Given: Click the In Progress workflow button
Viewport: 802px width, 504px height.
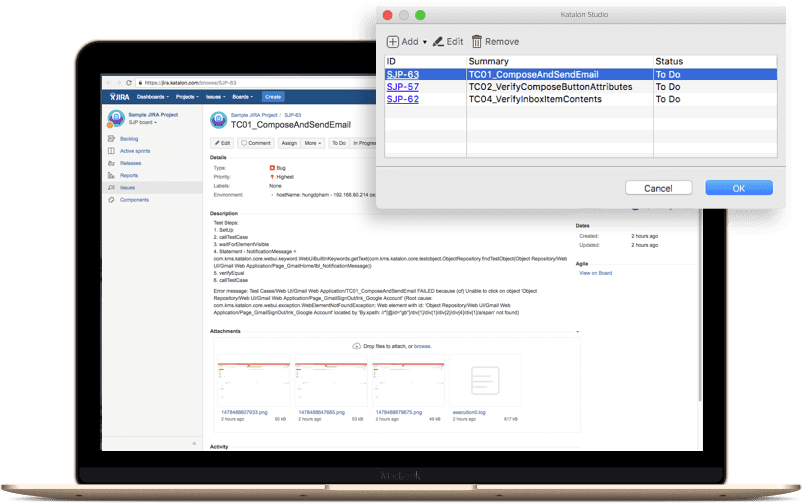Looking at the screenshot, I should pyautogui.click(x=364, y=143).
